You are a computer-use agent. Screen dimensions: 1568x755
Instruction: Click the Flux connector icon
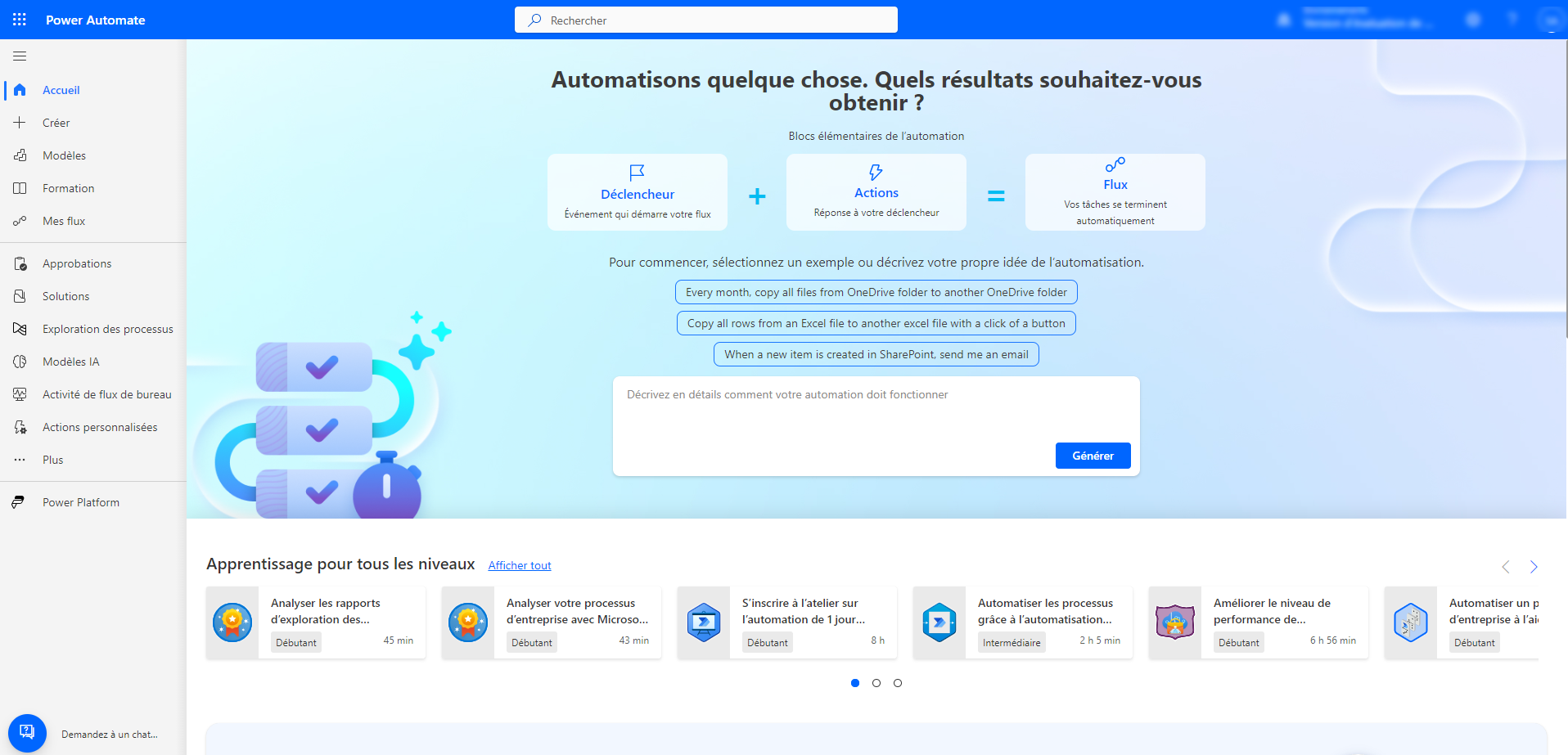(1115, 164)
